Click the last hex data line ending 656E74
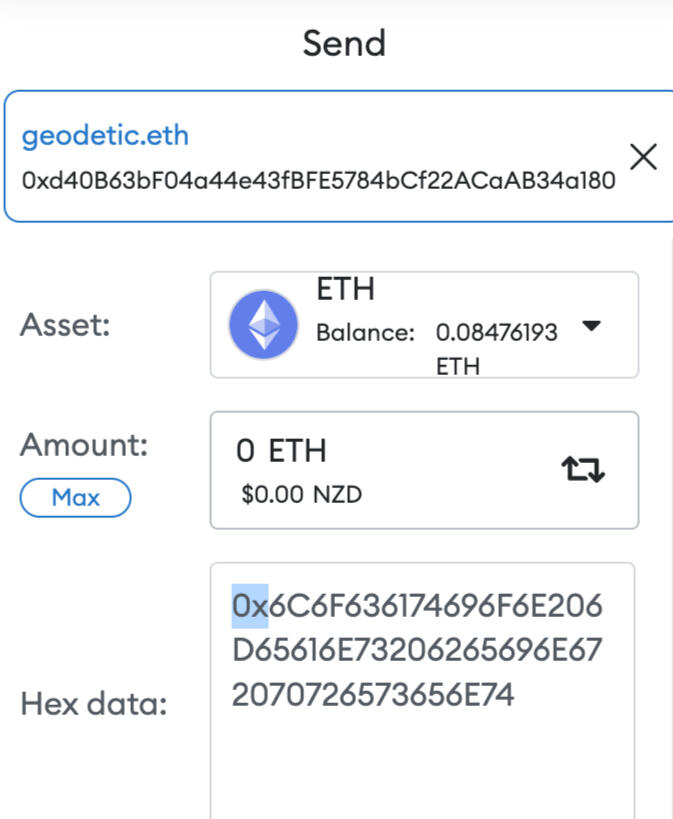 (373, 694)
